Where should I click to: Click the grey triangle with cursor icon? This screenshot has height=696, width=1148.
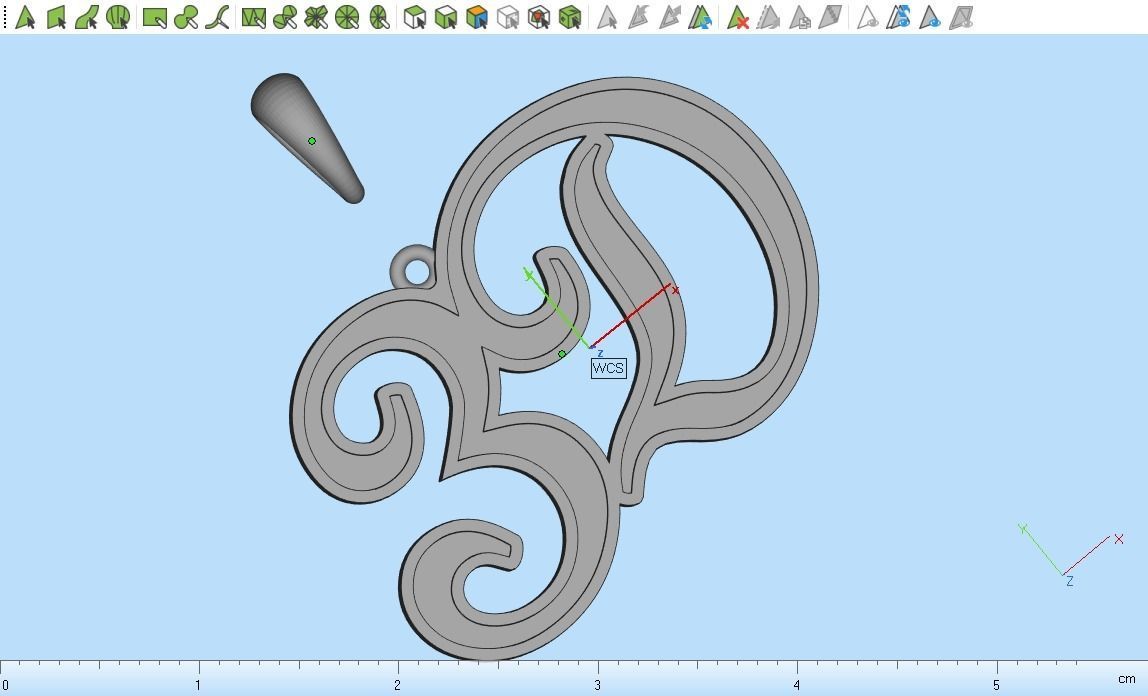point(607,17)
